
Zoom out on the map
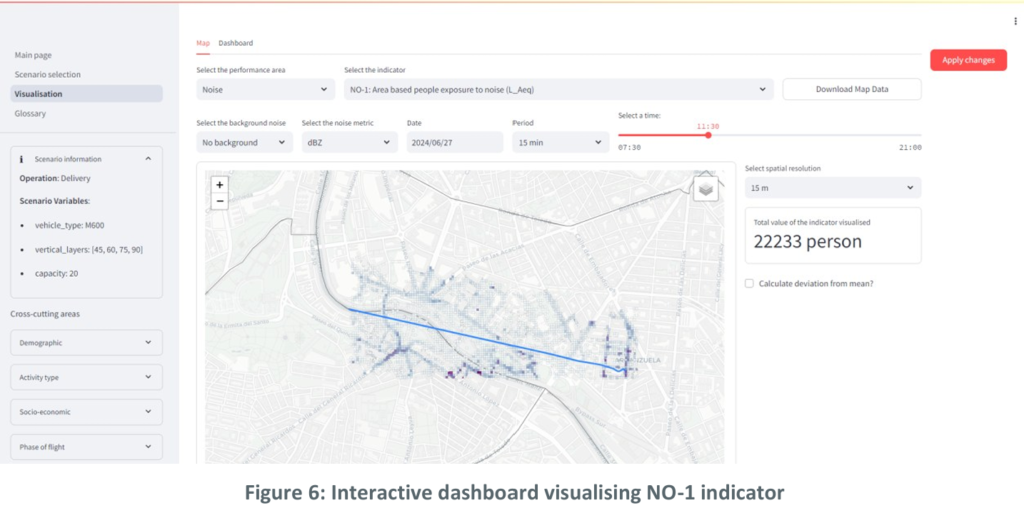pyautogui.click(x=220, y=201)
